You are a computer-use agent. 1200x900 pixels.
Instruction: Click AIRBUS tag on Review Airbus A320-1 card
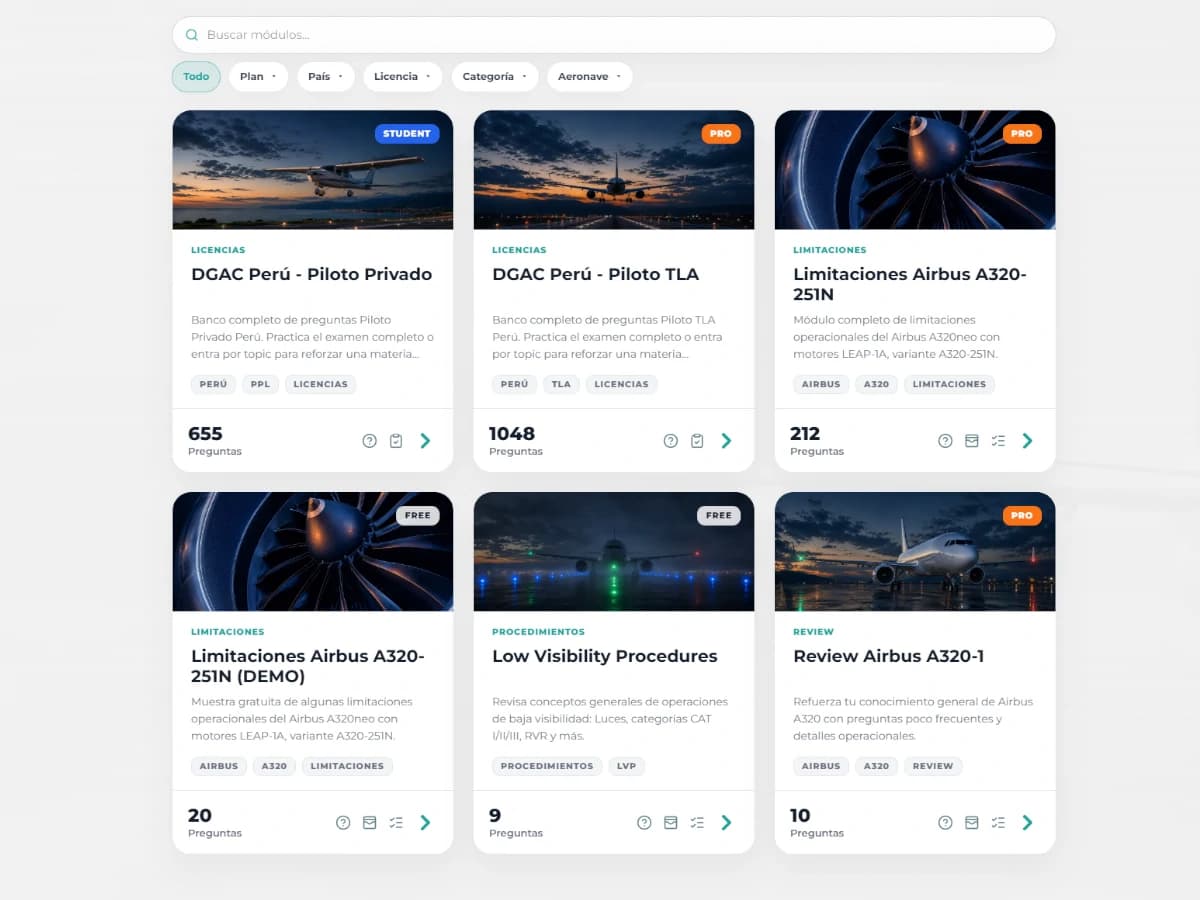(821, 766)
